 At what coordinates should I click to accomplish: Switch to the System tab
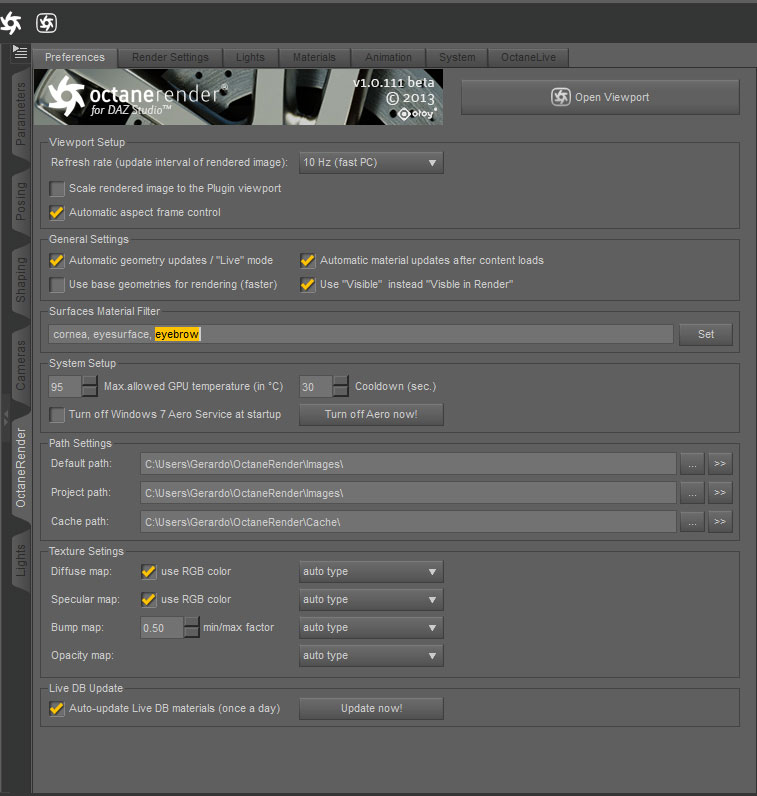pyautogui.click(x=457, y=57)
